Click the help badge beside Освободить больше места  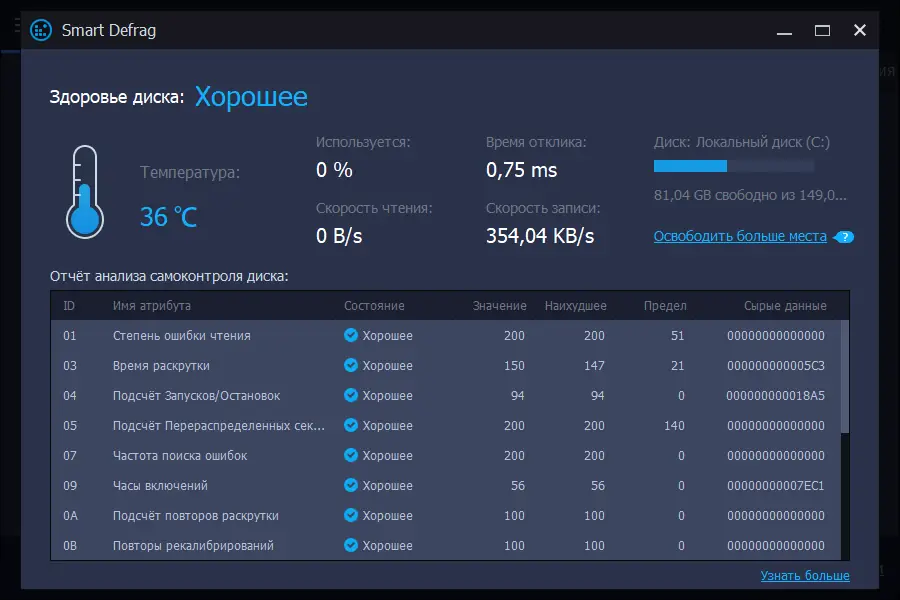845,237
